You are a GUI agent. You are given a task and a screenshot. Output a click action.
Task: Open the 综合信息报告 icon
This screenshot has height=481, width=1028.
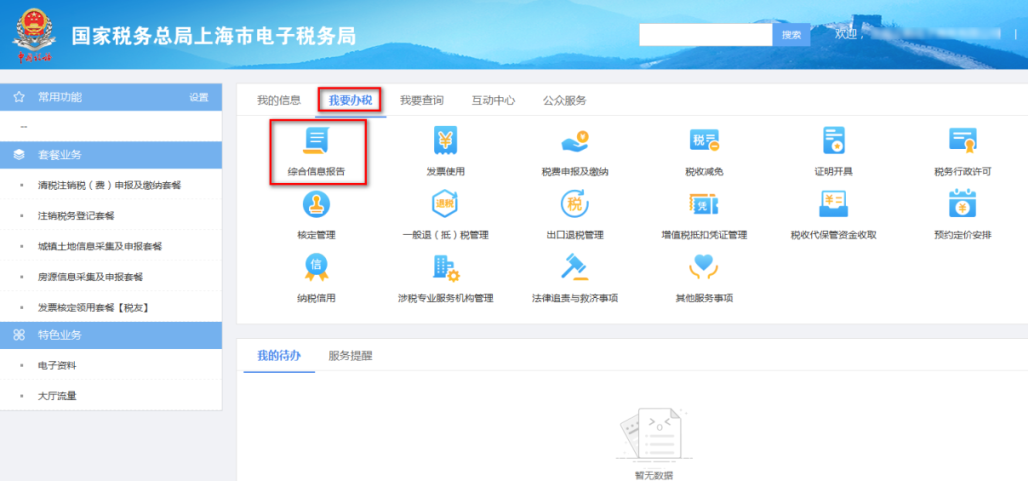[x=317, y=142]
